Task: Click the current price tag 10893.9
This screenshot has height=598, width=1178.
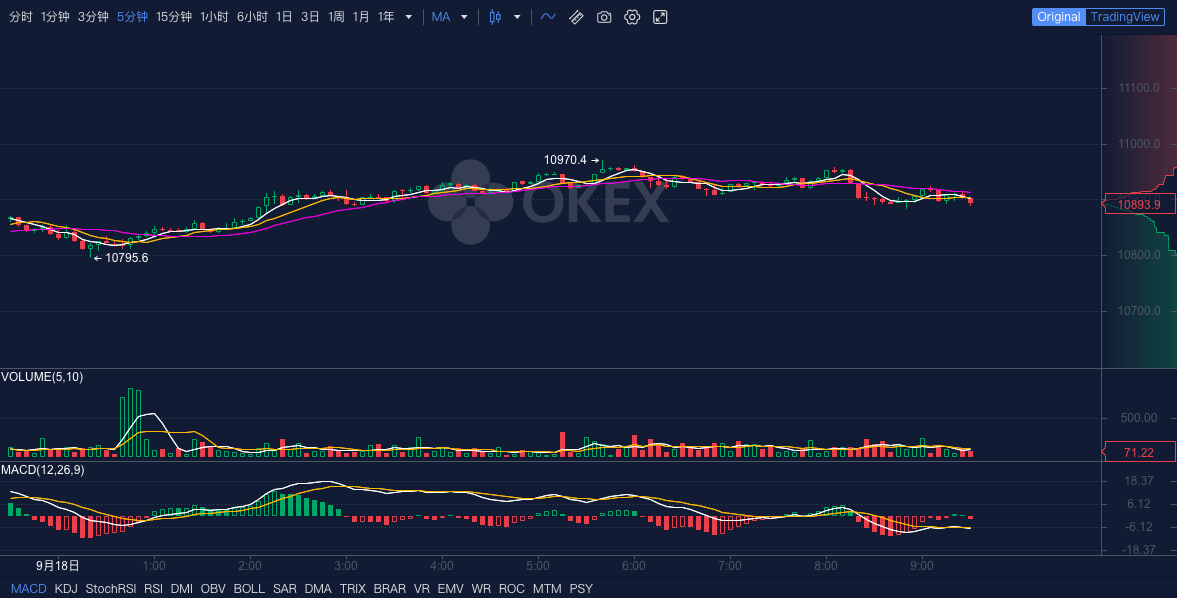Action: point(1139,204)
